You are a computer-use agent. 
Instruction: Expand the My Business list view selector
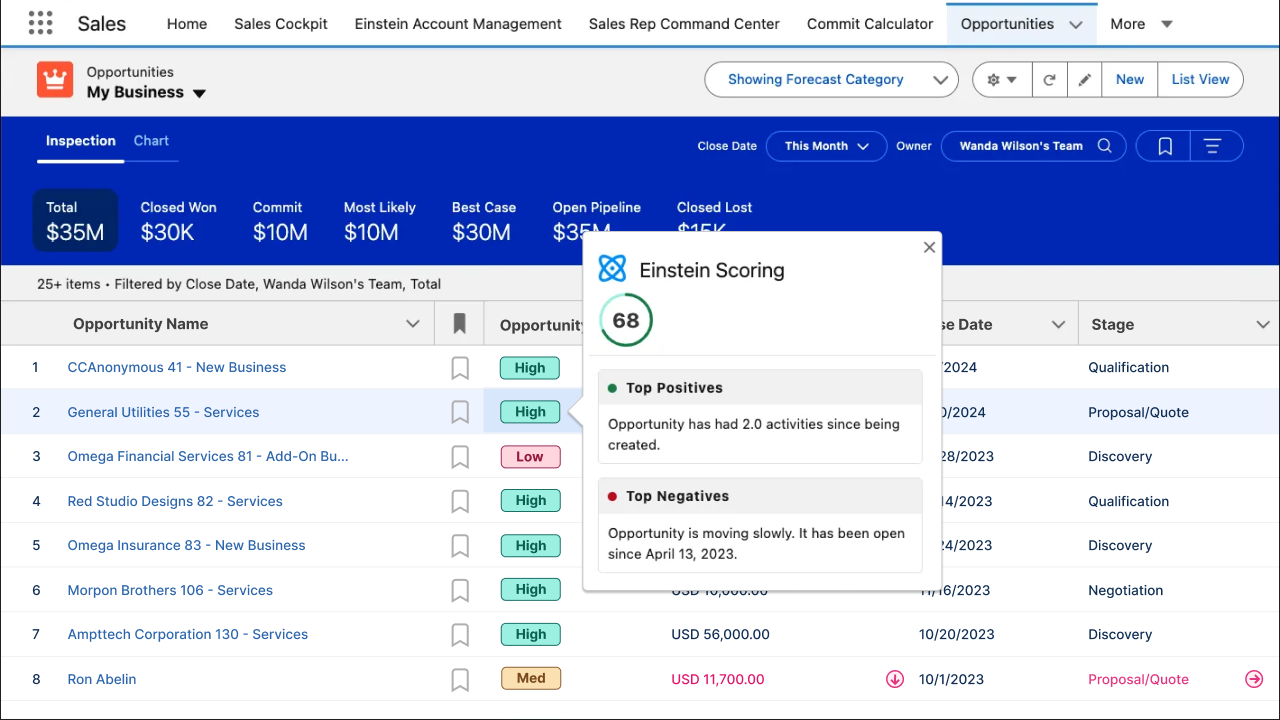(199, 93)
